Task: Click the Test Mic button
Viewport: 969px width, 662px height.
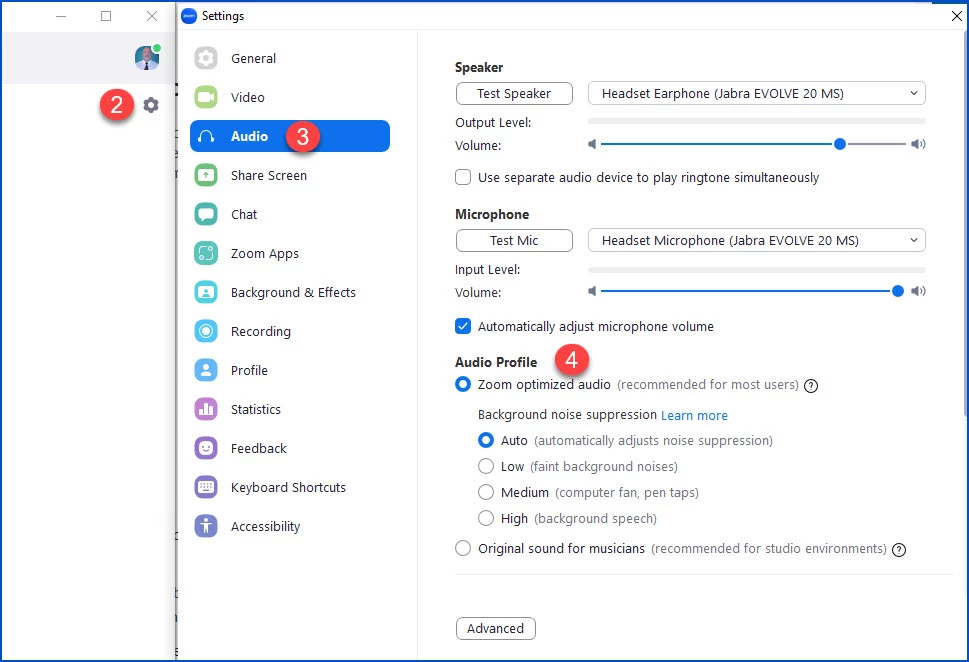Action: 514,240
